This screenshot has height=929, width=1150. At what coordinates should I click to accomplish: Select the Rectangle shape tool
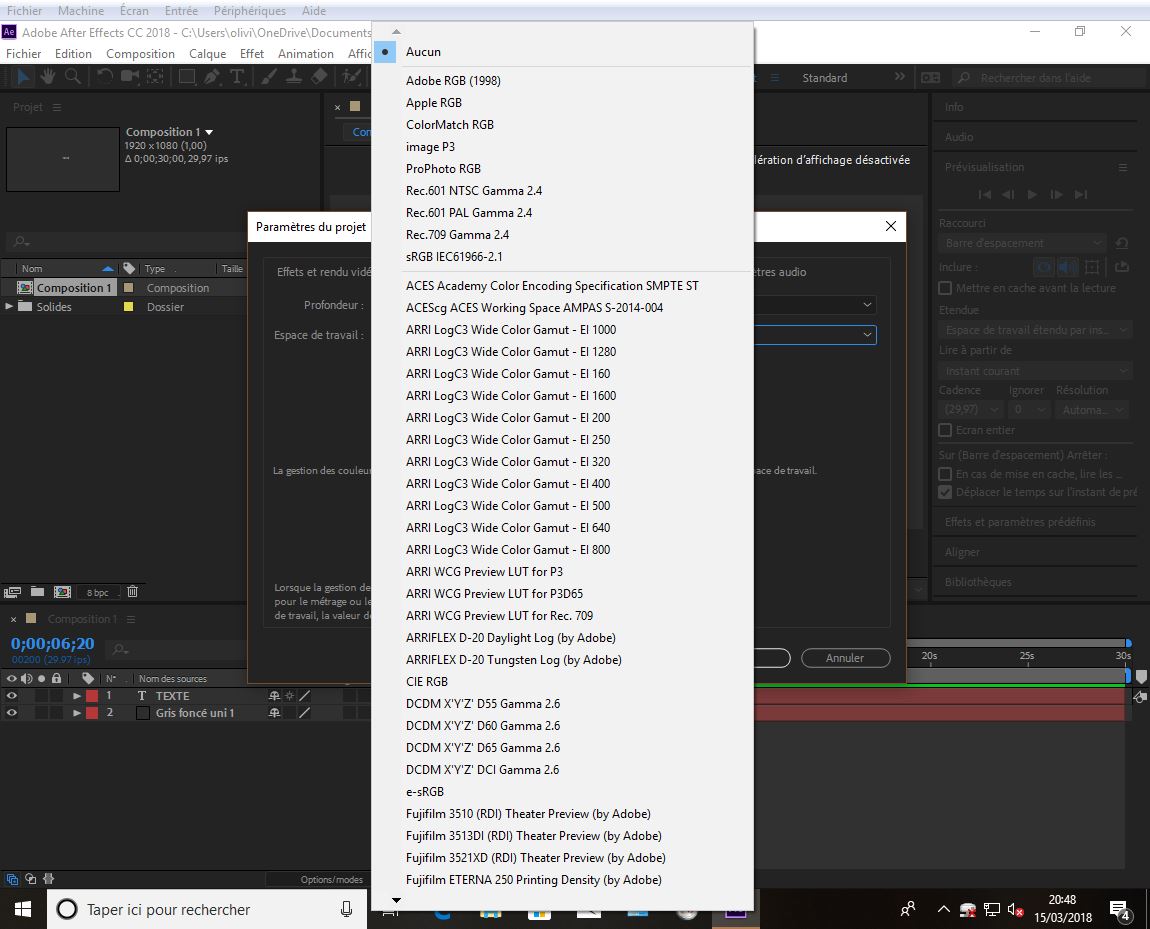[187, 76]
